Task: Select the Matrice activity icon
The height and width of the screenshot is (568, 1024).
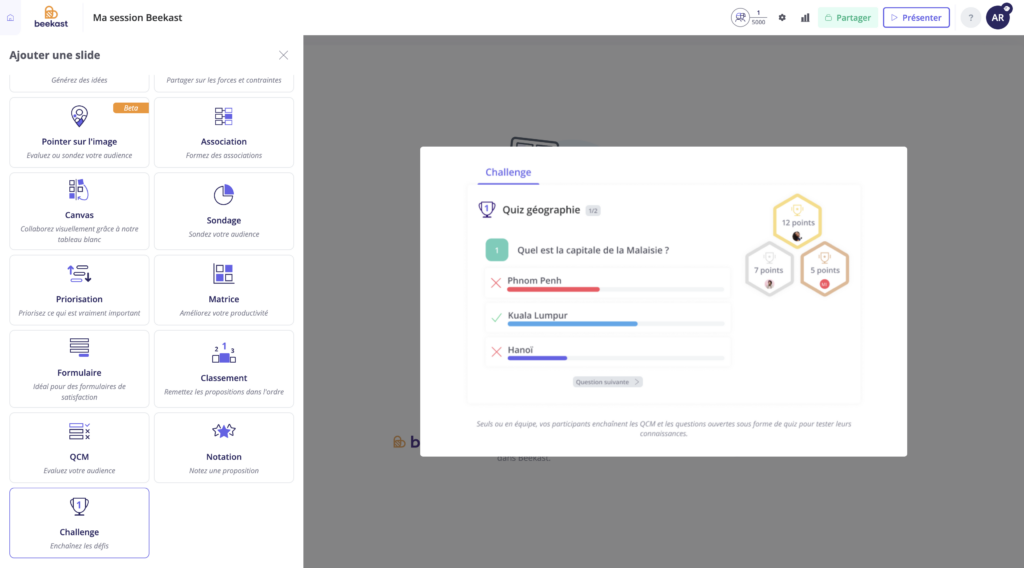Action: point(223,274)
